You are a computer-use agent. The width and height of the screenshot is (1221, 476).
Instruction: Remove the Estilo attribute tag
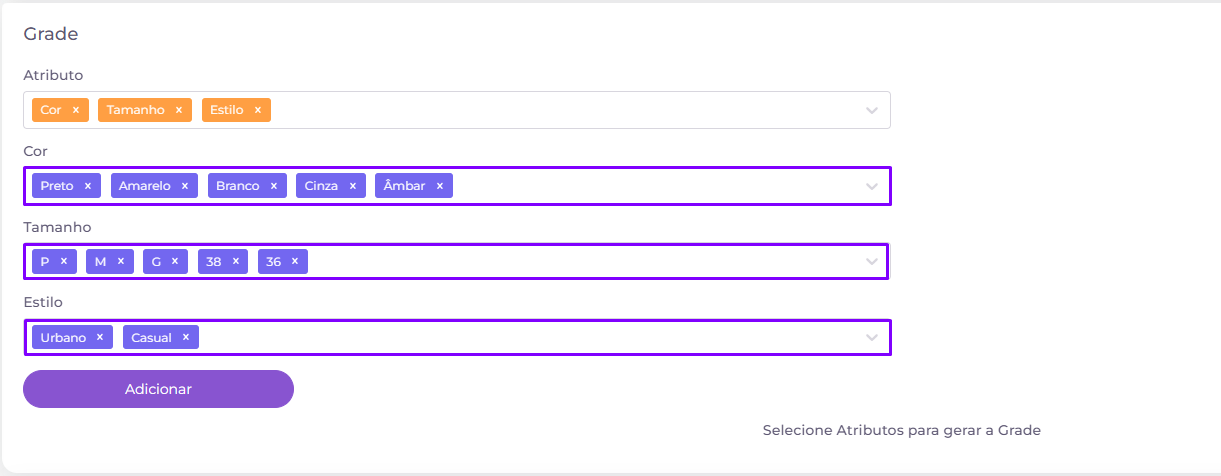tap(258, 110)
